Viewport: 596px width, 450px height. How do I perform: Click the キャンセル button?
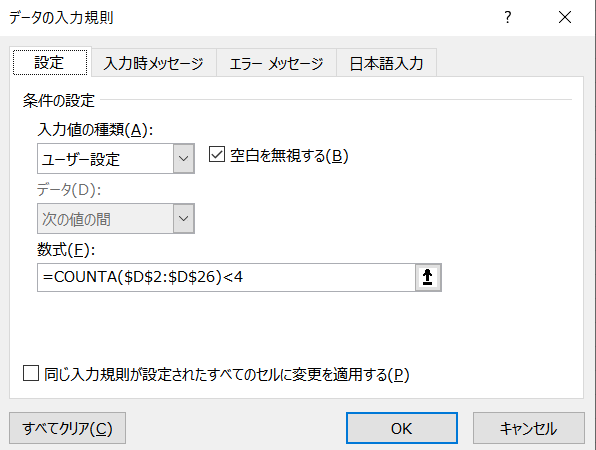click(529, 428)
